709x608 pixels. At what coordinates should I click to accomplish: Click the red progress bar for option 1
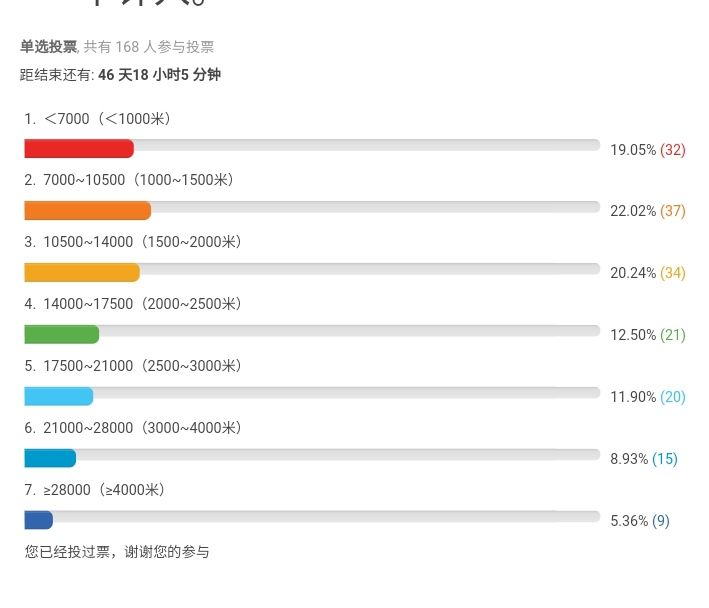click(79, 149)
